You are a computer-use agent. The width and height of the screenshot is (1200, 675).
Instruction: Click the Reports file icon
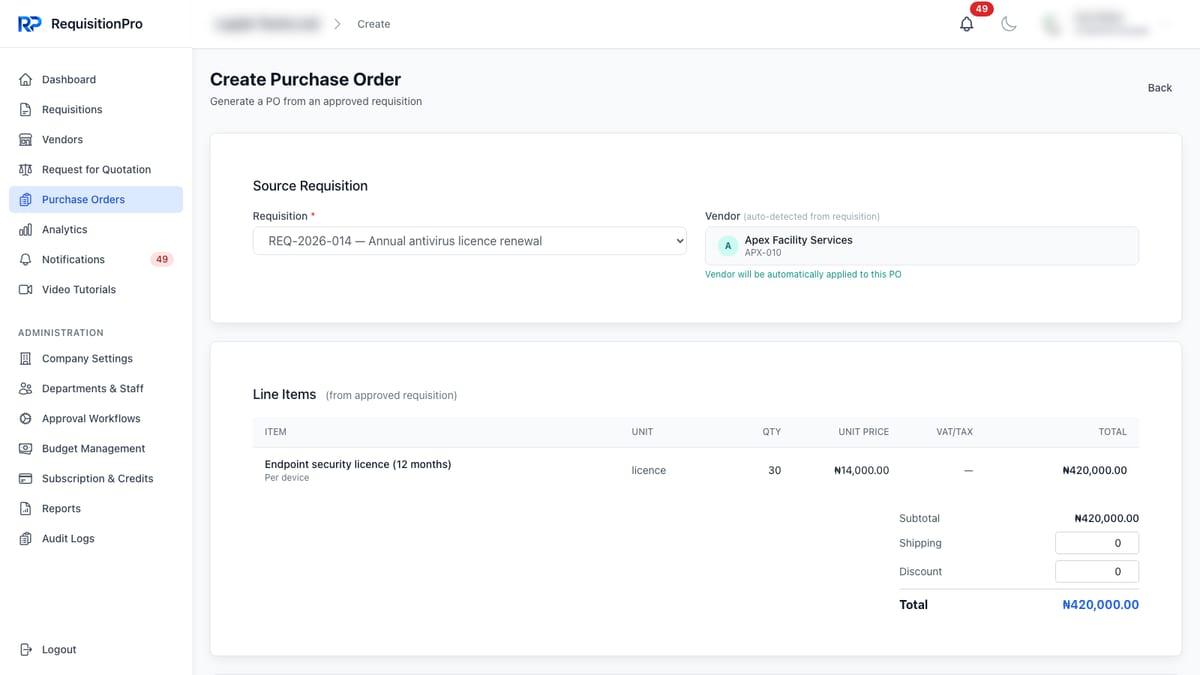[x=26, y=509]
